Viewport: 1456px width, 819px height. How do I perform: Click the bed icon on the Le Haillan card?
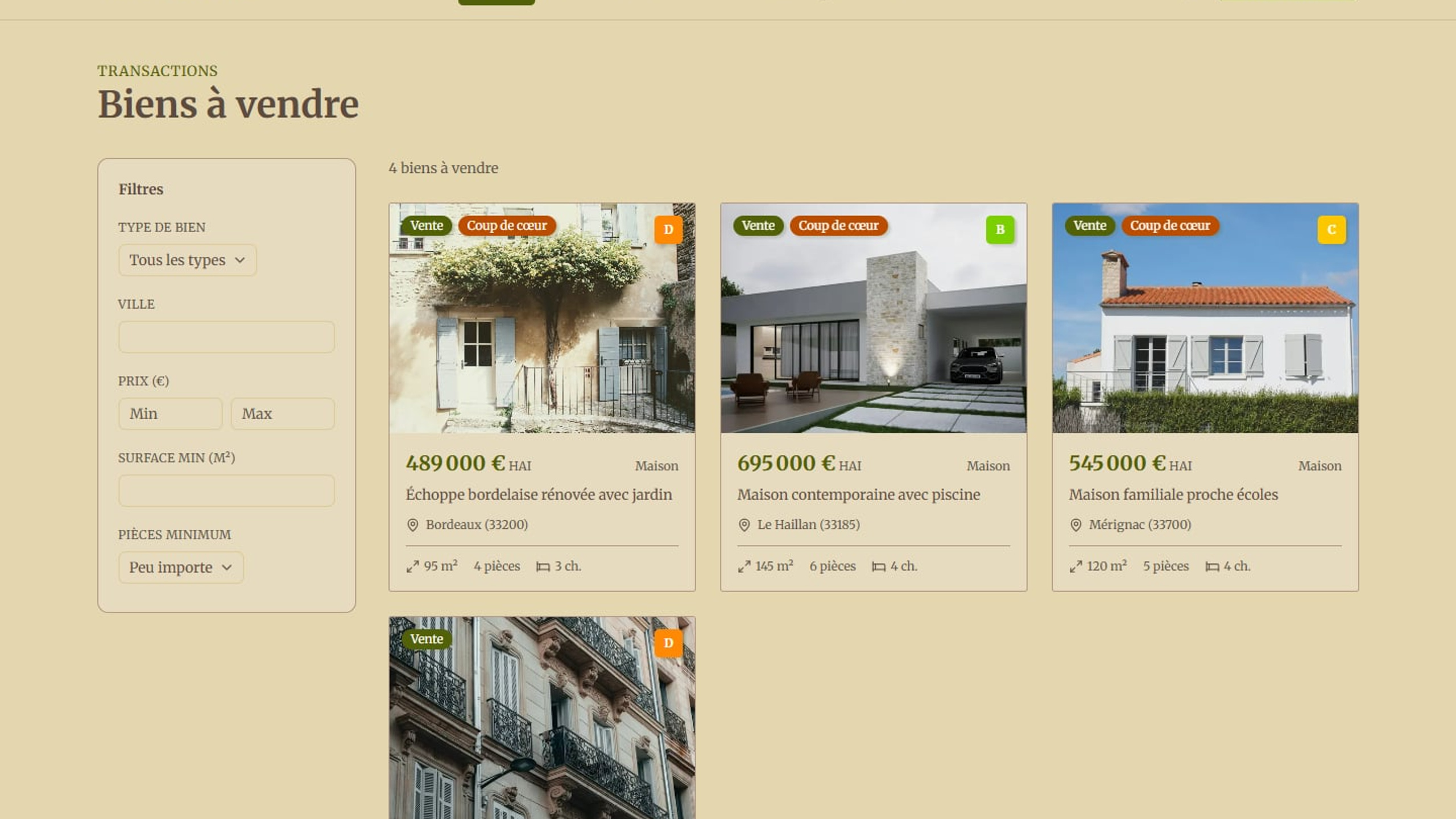click(879, 566)
